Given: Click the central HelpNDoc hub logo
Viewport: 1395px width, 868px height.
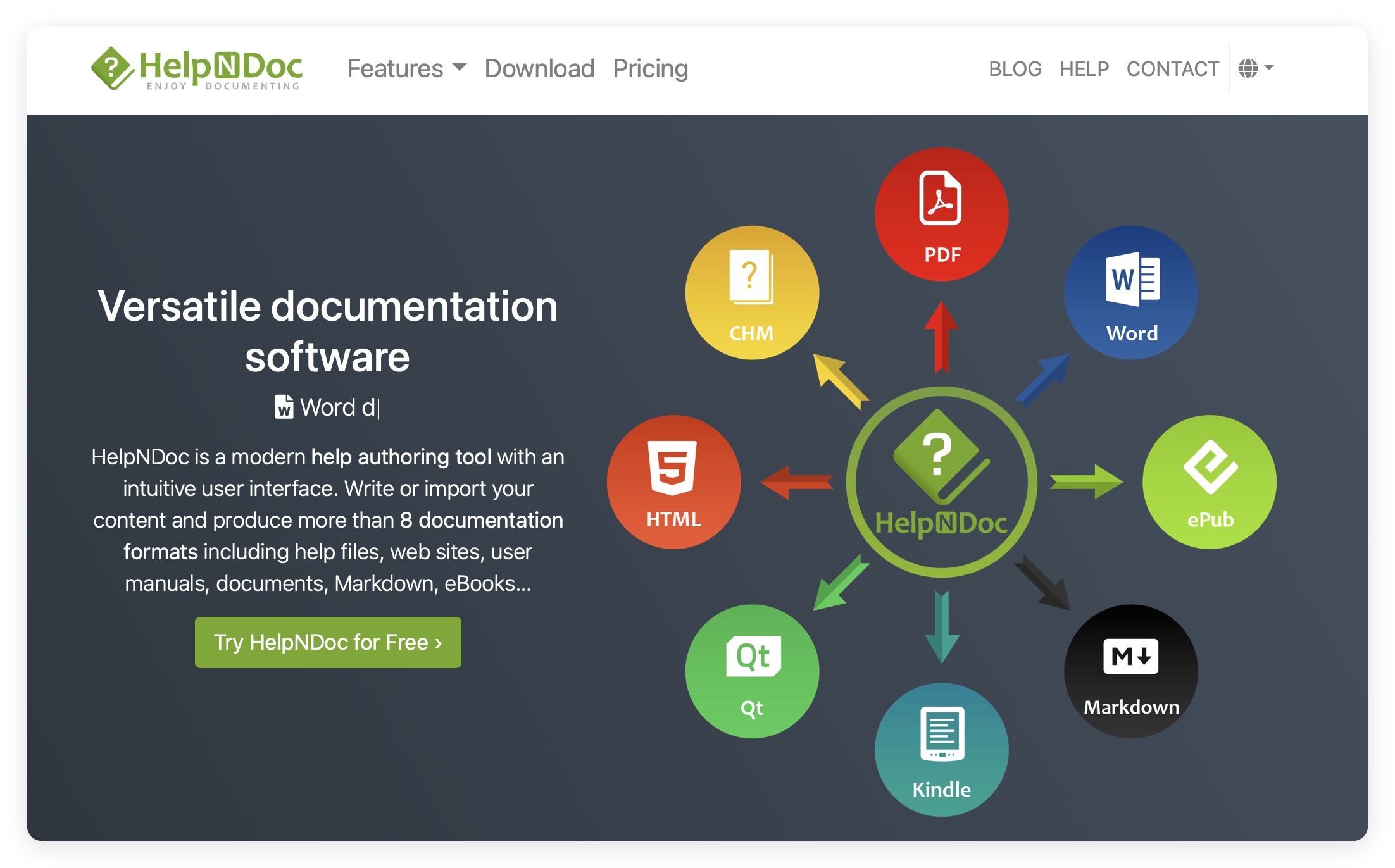Looking at the screenshot, I should coord(941,481).
